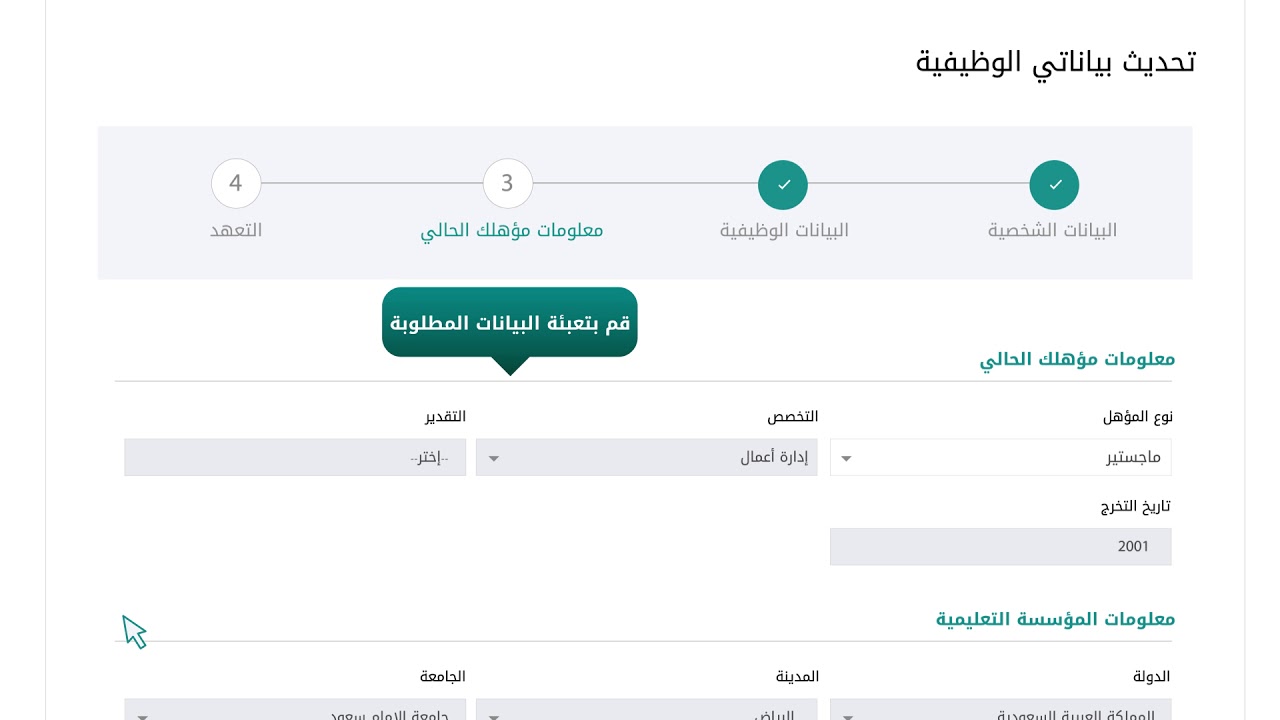
Task: Click the معلومات مؤهلك الحالي step label
Action: pyautogui.click(x=512, y=231)
